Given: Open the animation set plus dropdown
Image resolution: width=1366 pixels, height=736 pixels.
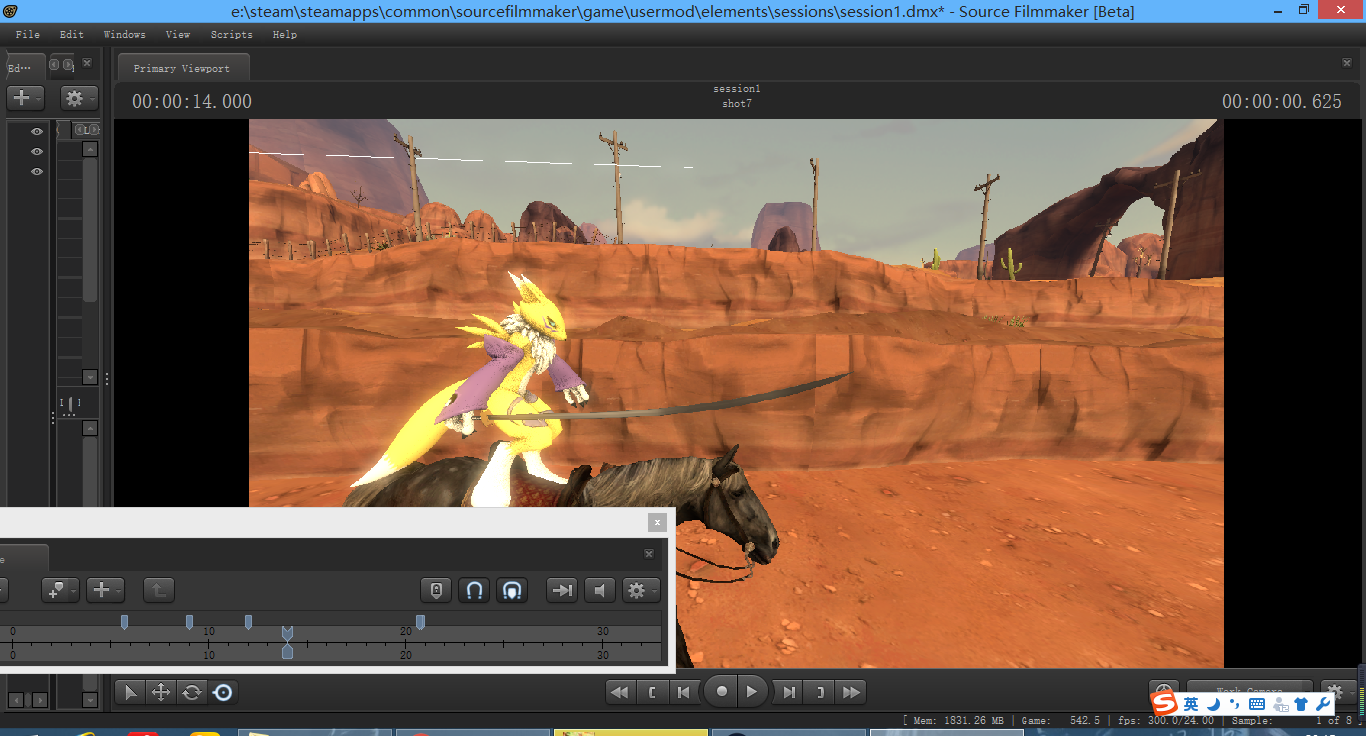Looking at the screenshot, I should pyautogui.click(x=25, y=98).
